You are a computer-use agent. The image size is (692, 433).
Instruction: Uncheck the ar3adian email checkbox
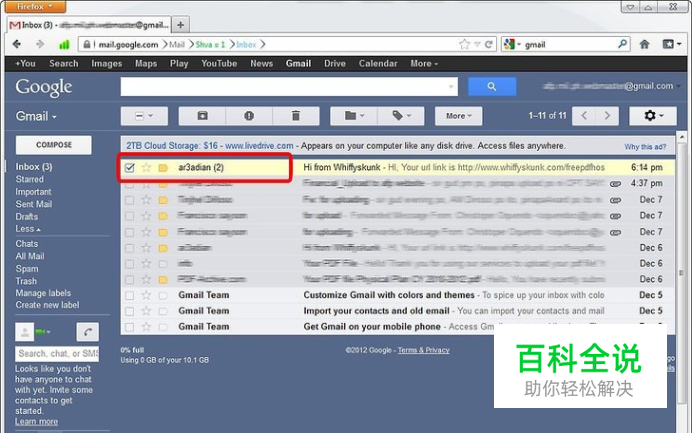pos(129,168)
